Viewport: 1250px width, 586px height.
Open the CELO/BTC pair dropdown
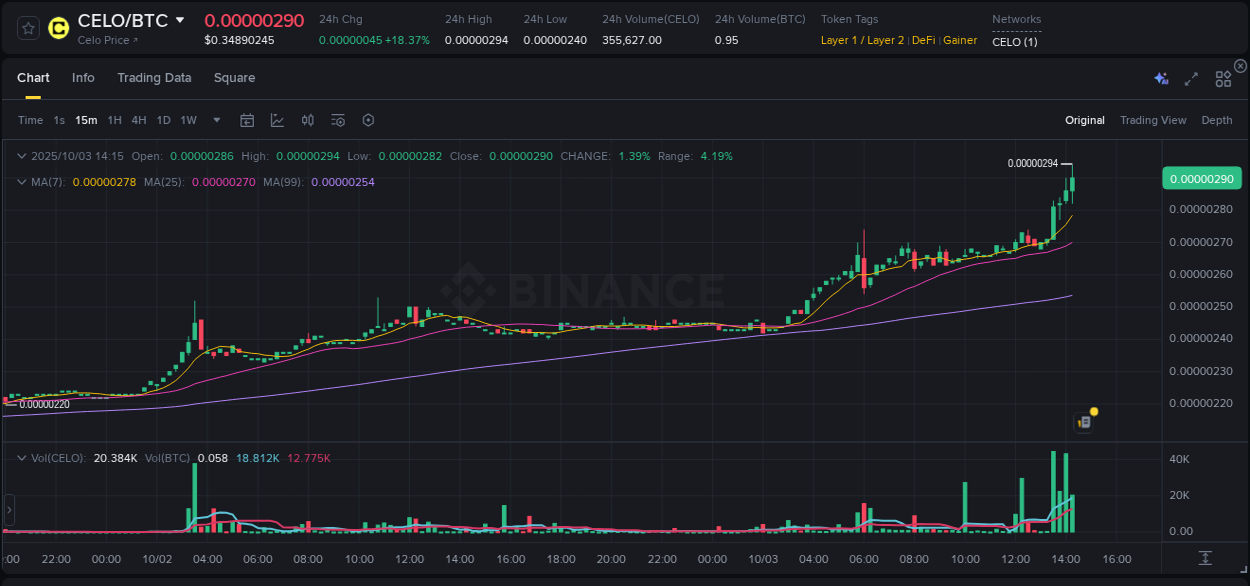[182, 19]
